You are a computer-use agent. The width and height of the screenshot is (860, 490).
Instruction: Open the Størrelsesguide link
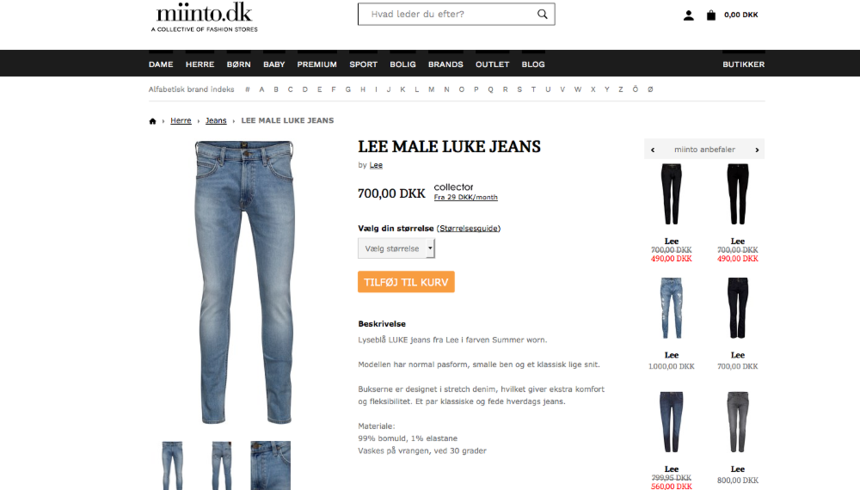pos(468,228)
